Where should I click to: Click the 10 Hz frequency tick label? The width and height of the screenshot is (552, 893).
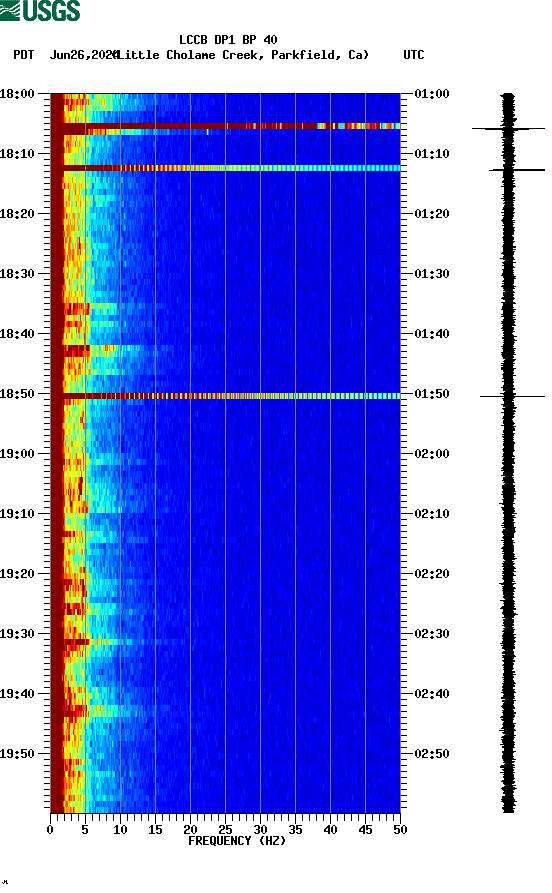120,830
